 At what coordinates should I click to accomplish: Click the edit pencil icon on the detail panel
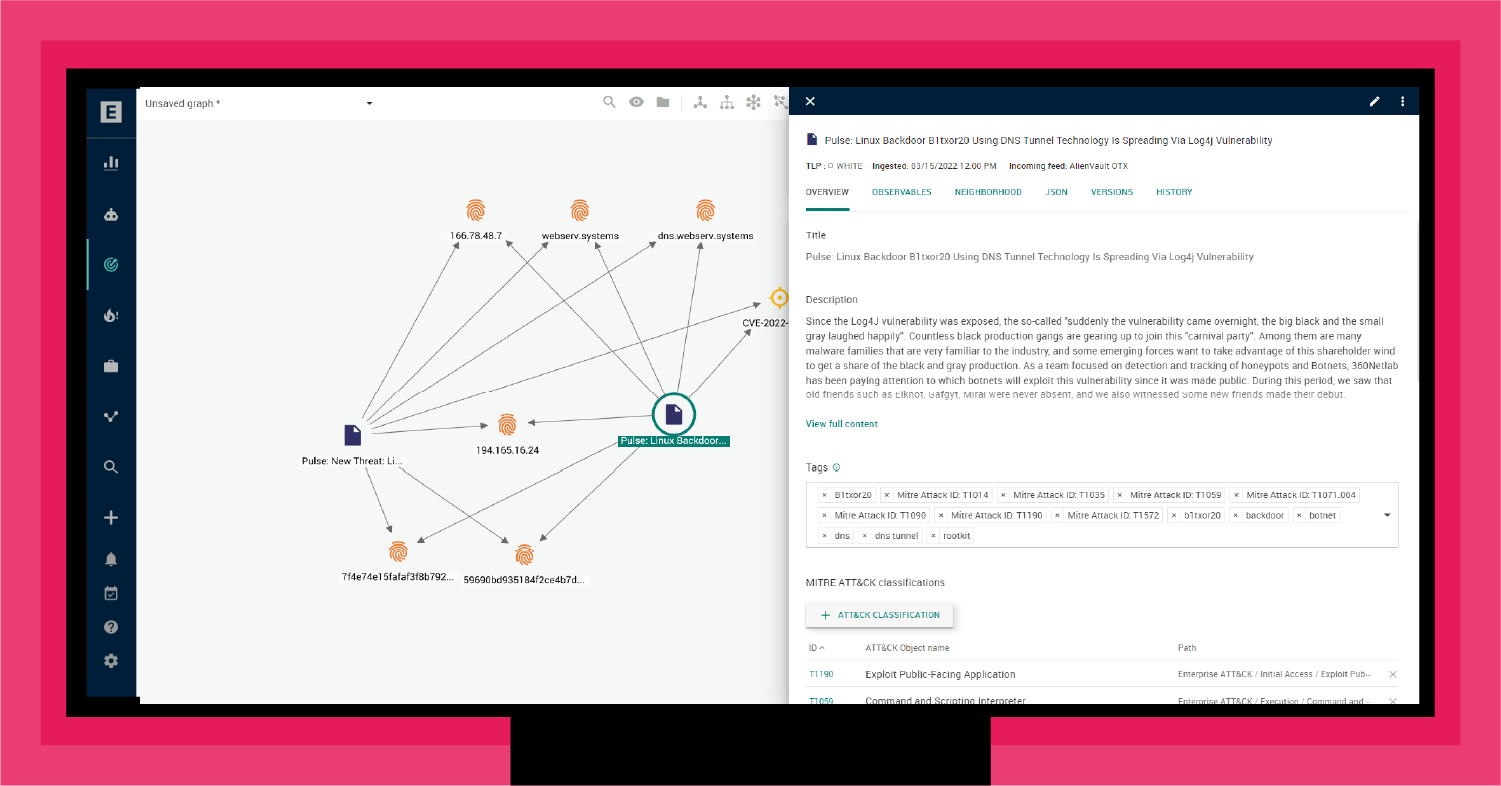(x=1376, y=101)
